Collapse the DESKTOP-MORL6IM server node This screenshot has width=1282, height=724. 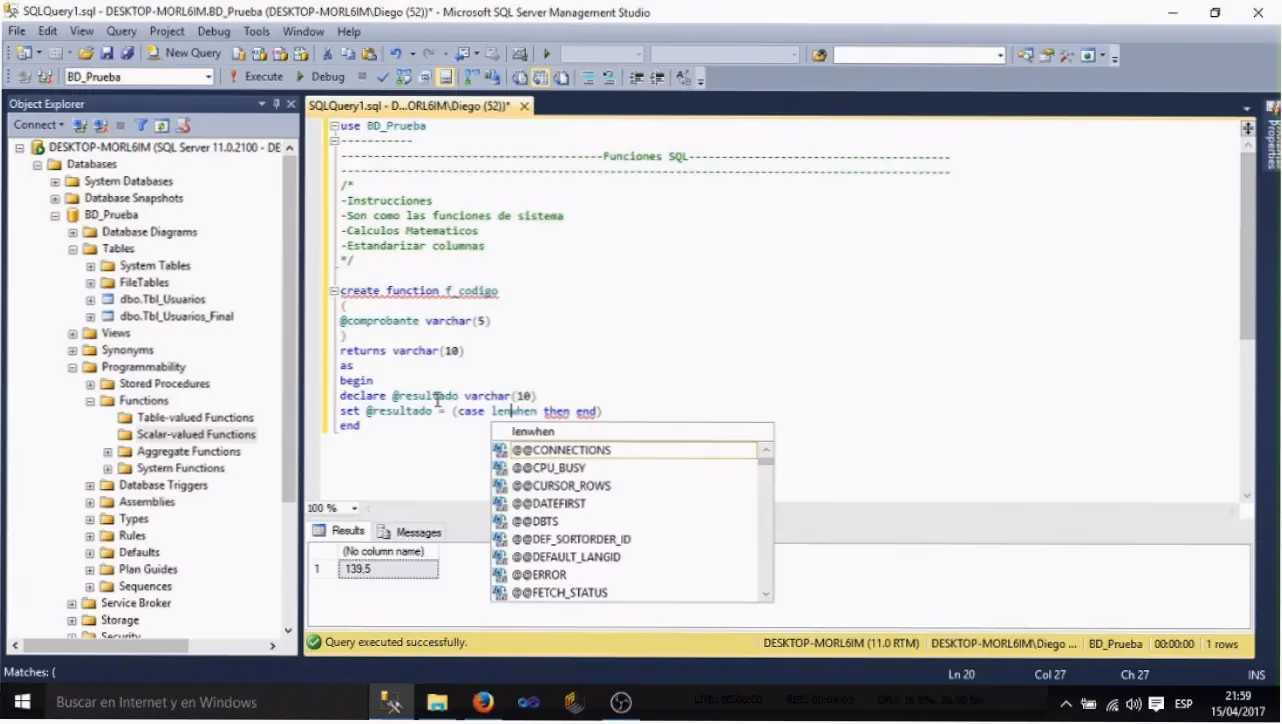click(19, 147)
